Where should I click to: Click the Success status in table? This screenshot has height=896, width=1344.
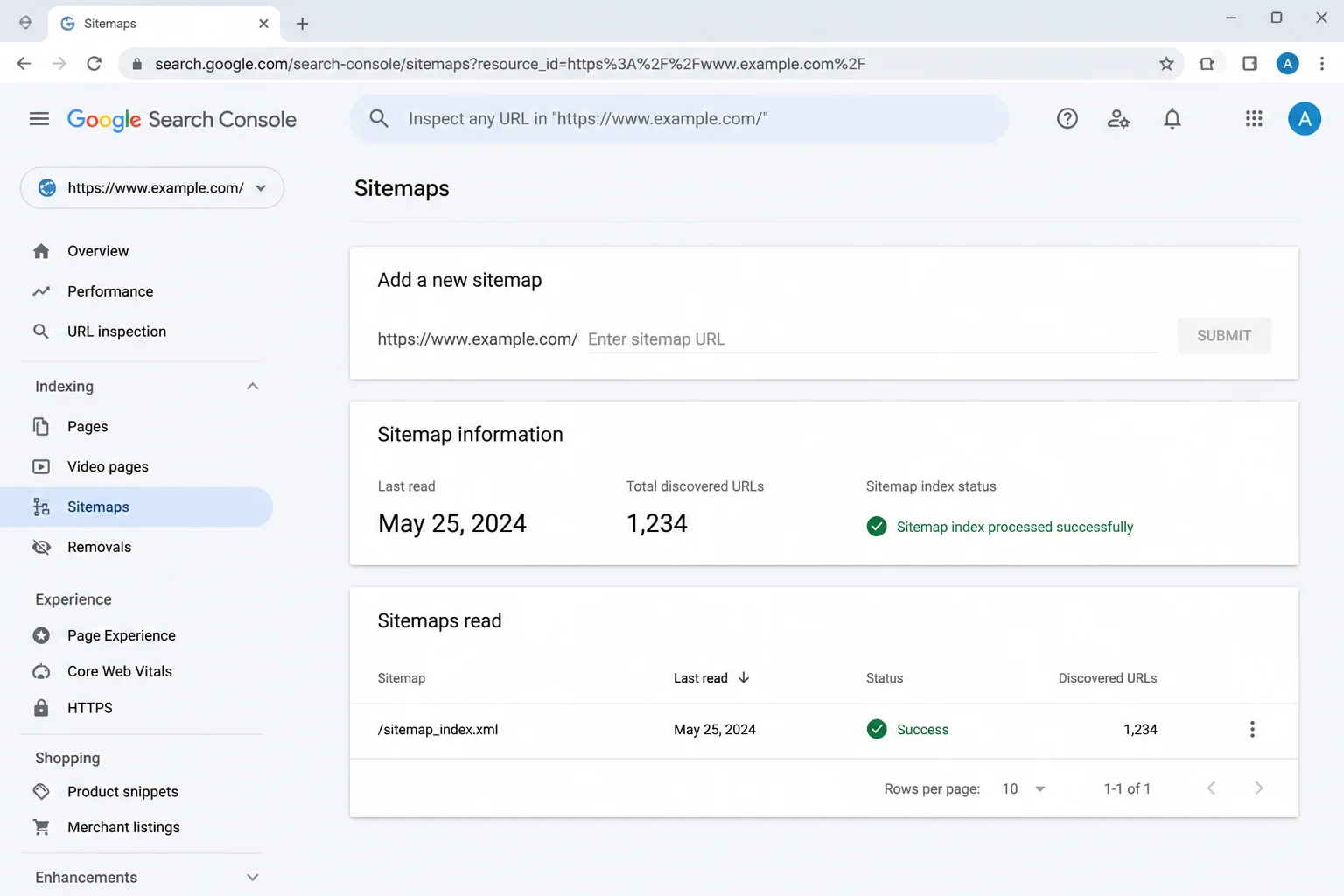pos(907,730)
